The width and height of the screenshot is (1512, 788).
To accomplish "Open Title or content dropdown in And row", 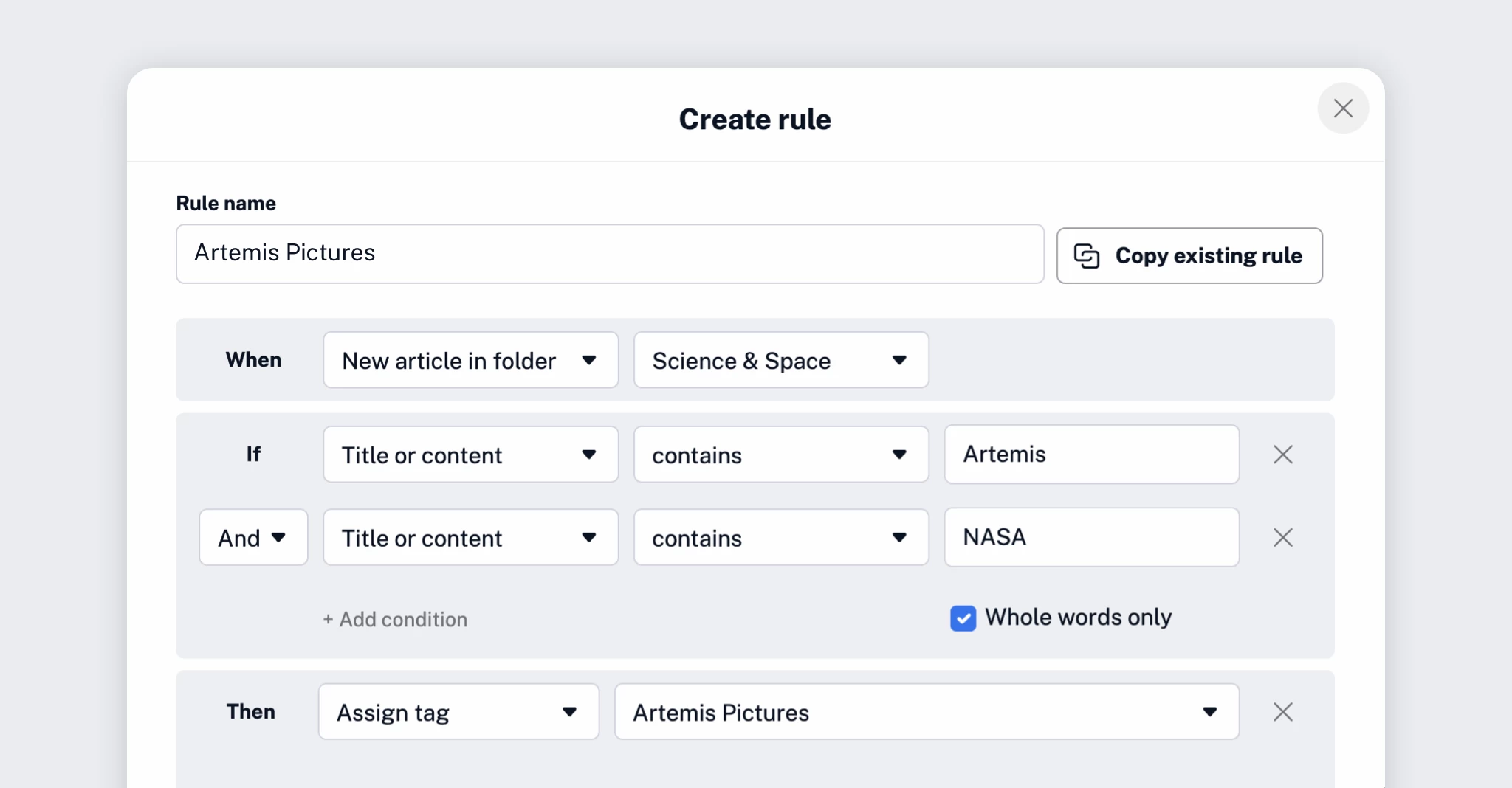I will point(470,537).
